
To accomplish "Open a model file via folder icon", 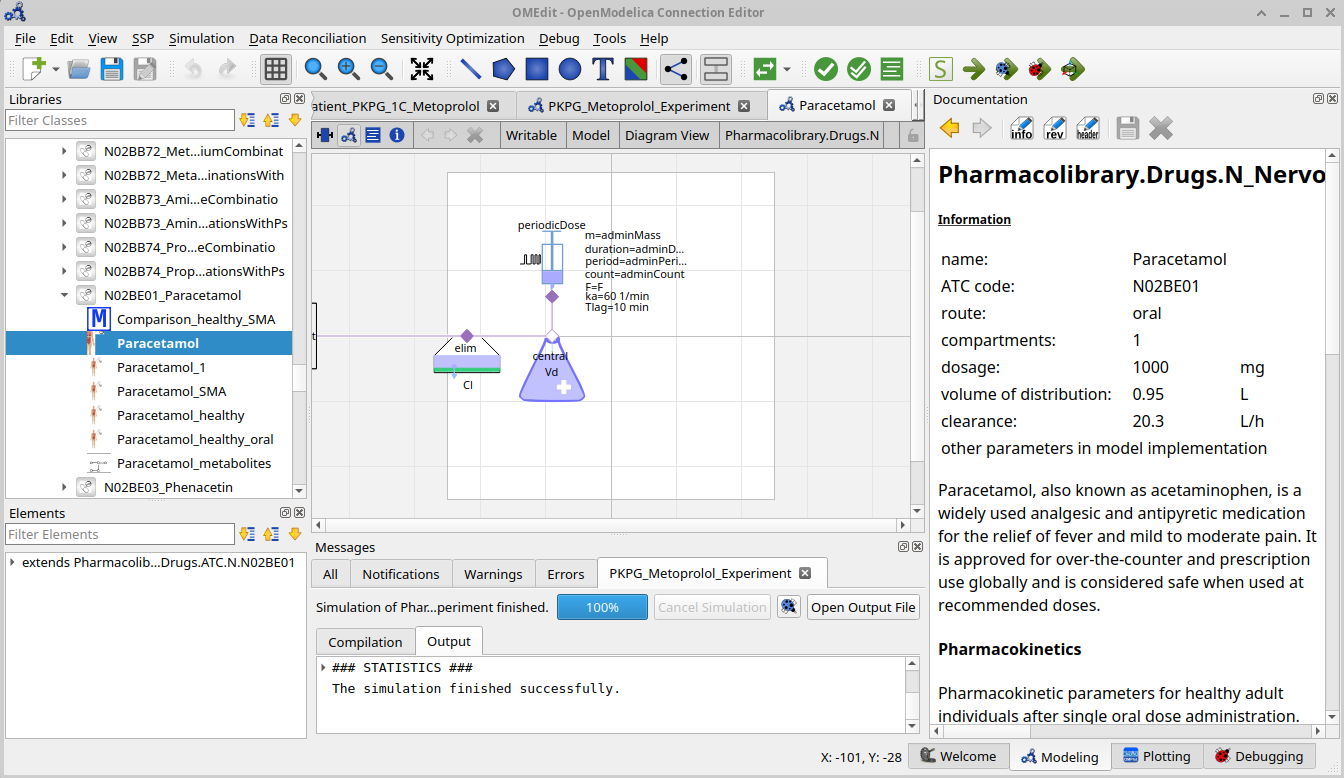I will click(x=79, y=69).
